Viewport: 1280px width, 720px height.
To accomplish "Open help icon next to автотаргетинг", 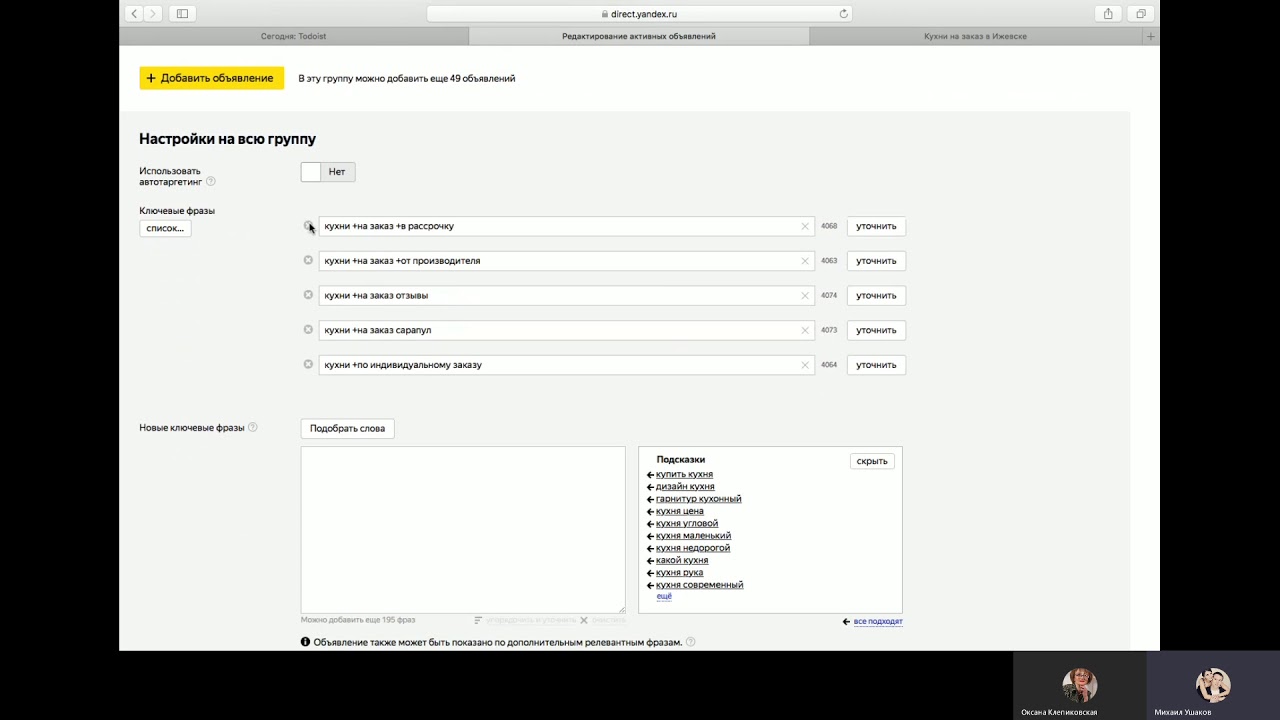I will [x=211, y=182].
